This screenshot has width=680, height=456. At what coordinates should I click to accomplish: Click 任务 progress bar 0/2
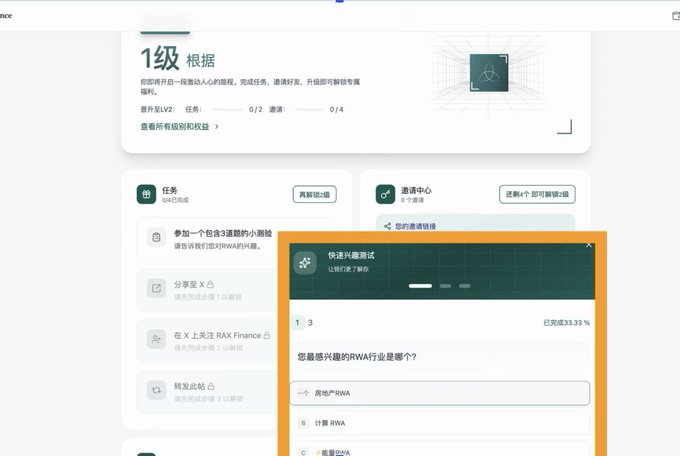227,110
